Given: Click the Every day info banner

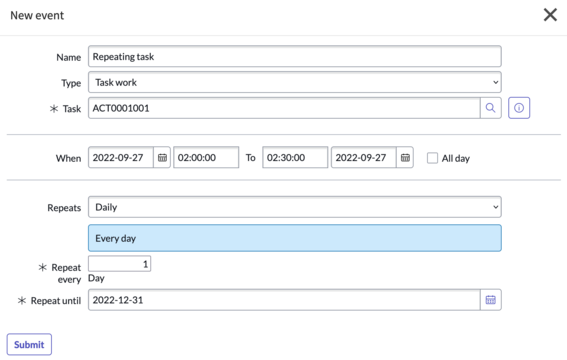Looking at the screenshot, I should pos(295,238).
